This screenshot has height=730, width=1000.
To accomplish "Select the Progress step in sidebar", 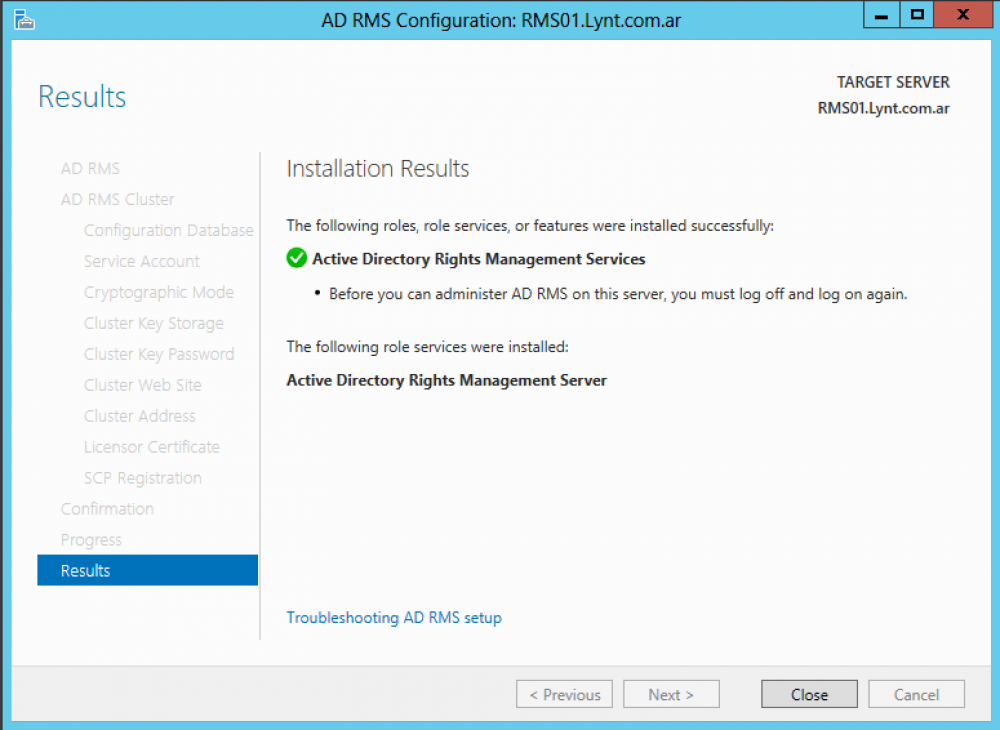I will (x=91, y=540).
